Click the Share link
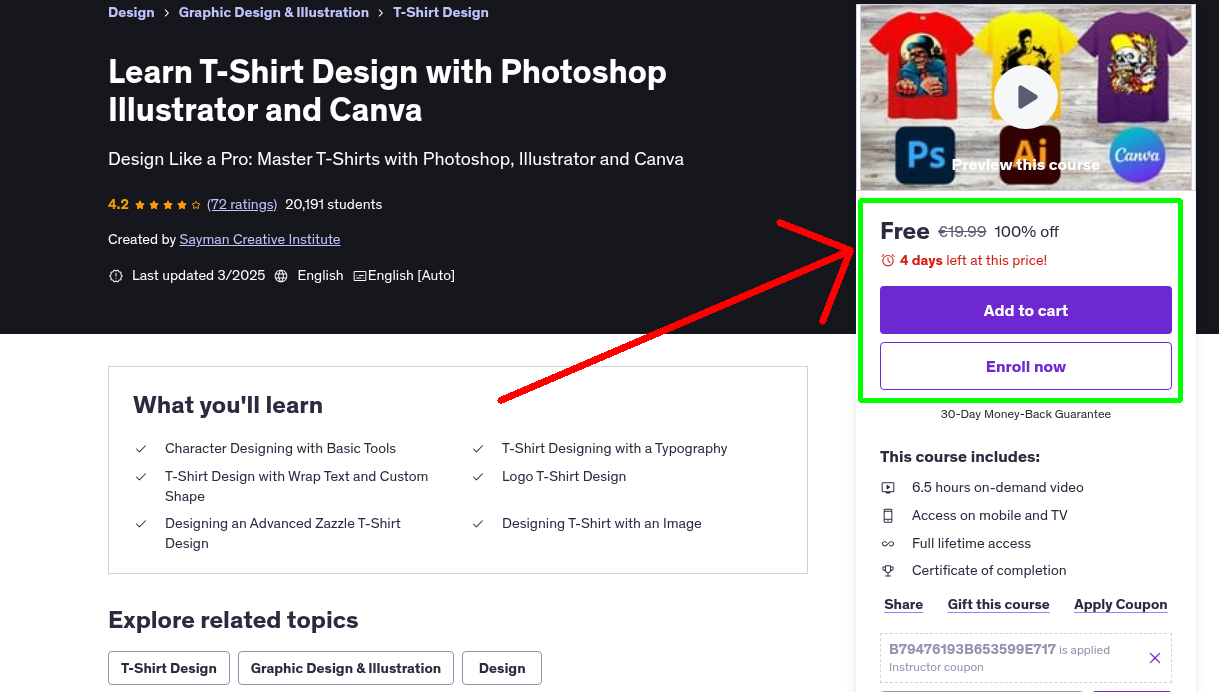 904,605
